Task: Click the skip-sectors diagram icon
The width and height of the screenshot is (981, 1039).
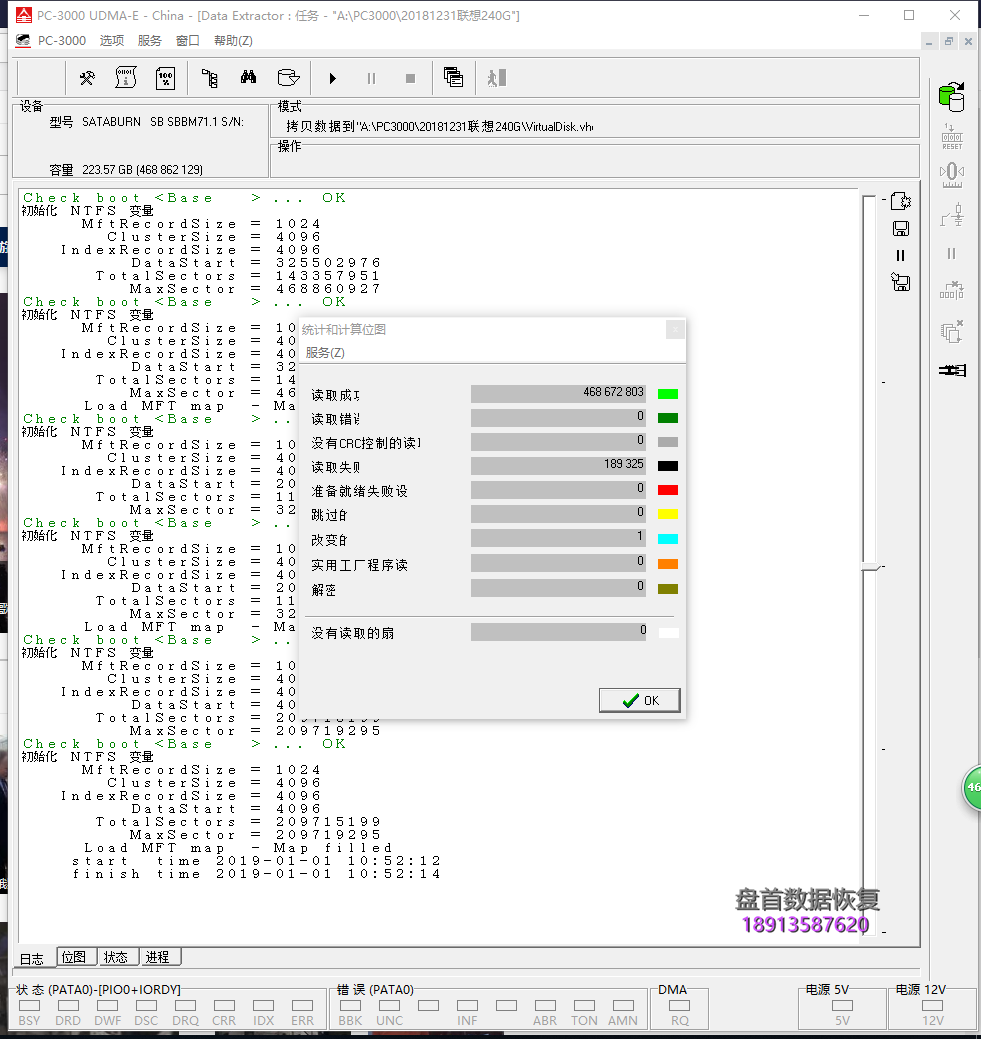Action: 952,290
